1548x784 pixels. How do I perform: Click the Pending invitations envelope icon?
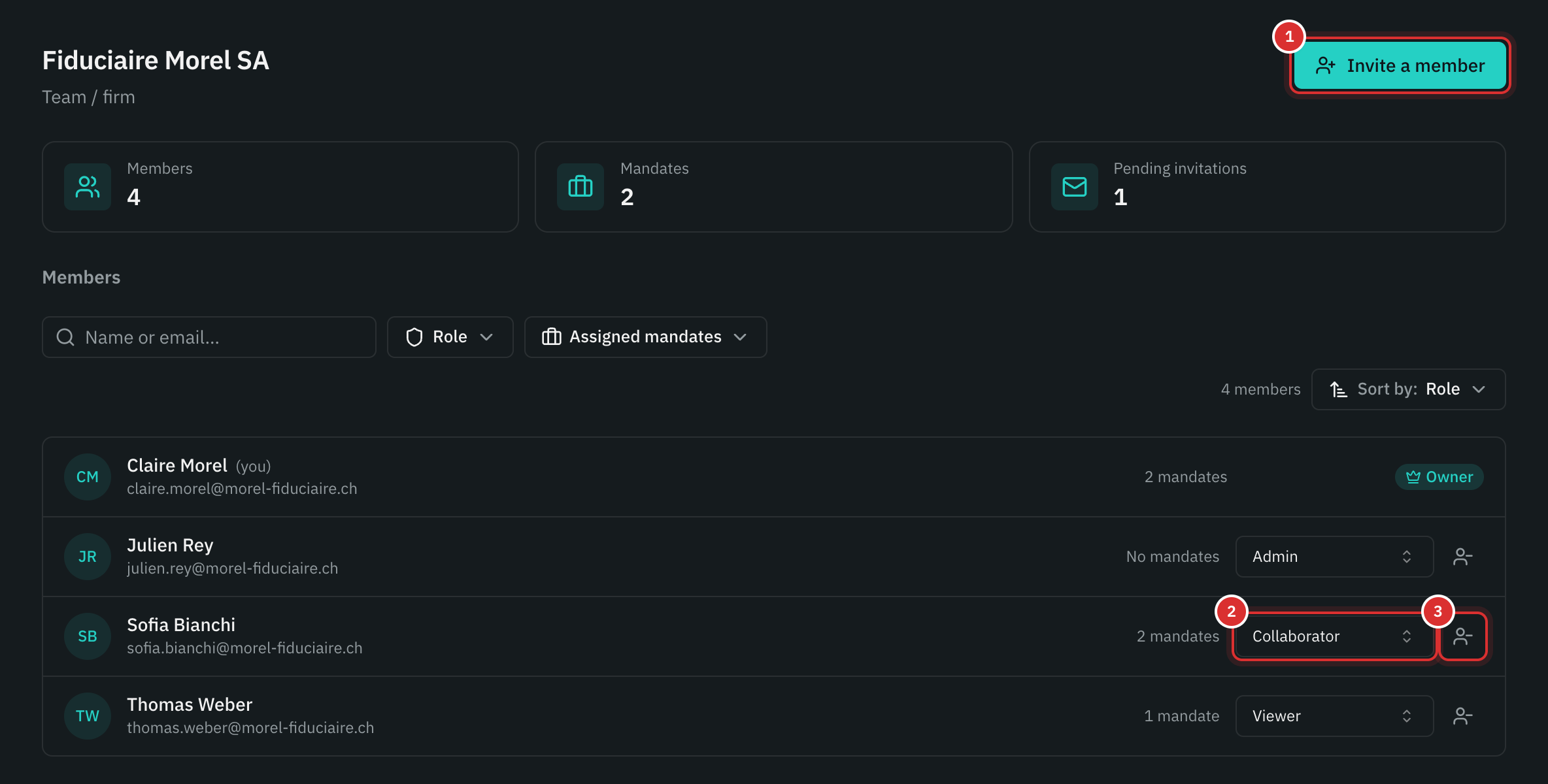click(1075, 187)
